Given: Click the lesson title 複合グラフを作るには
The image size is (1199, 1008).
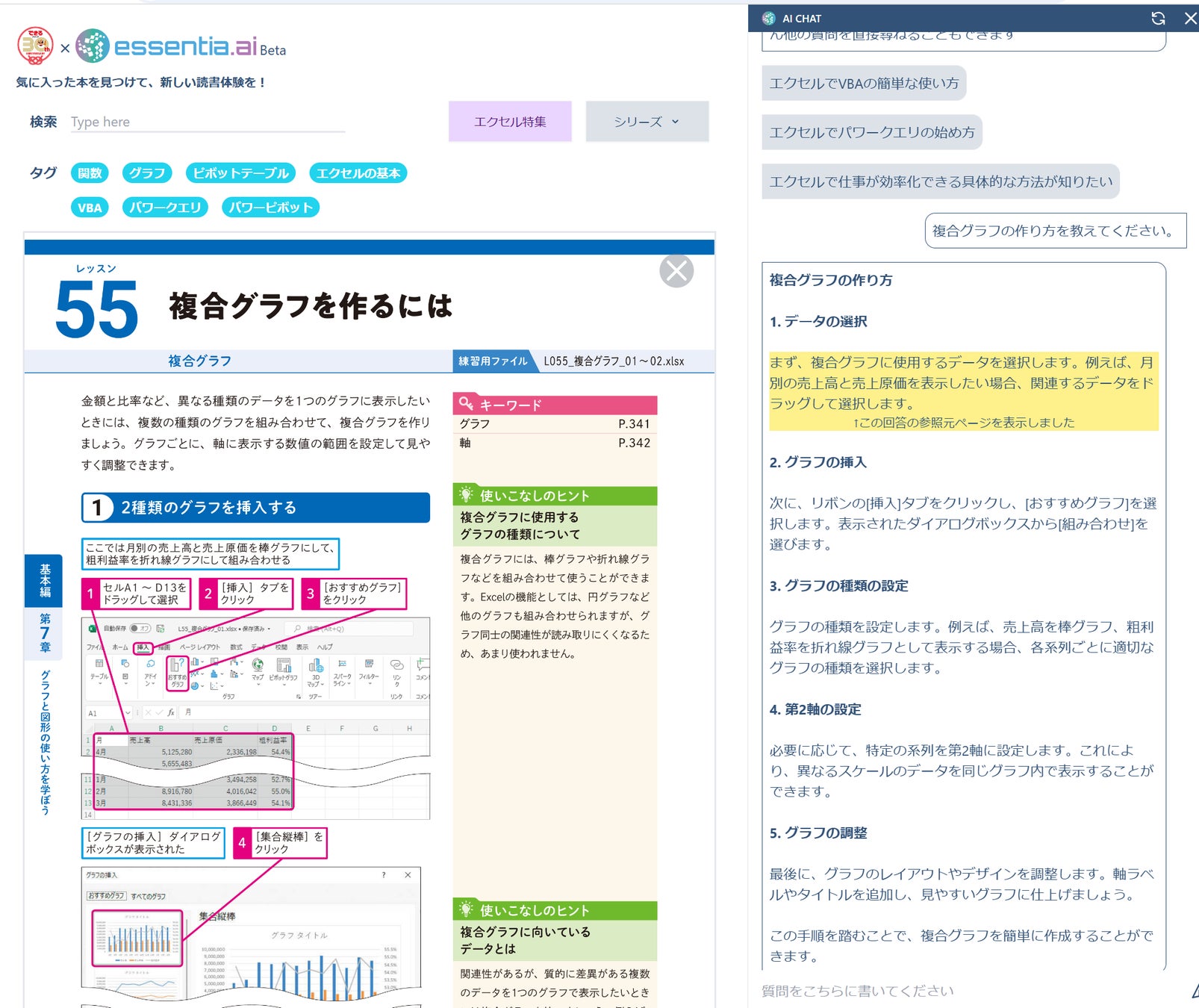Looking at the screenshot, I should (x=311, y=306).
